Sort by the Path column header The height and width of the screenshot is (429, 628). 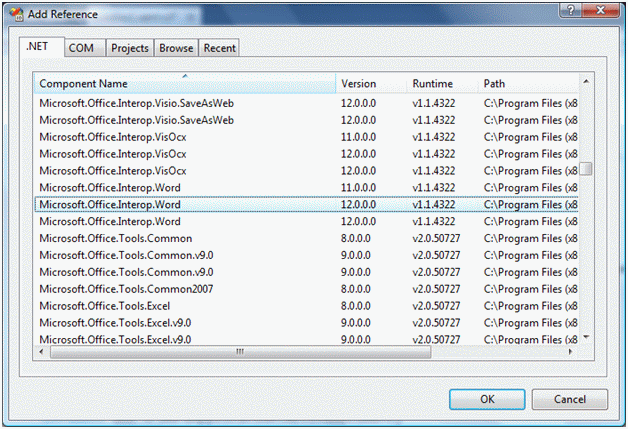(x=529, y=83)
